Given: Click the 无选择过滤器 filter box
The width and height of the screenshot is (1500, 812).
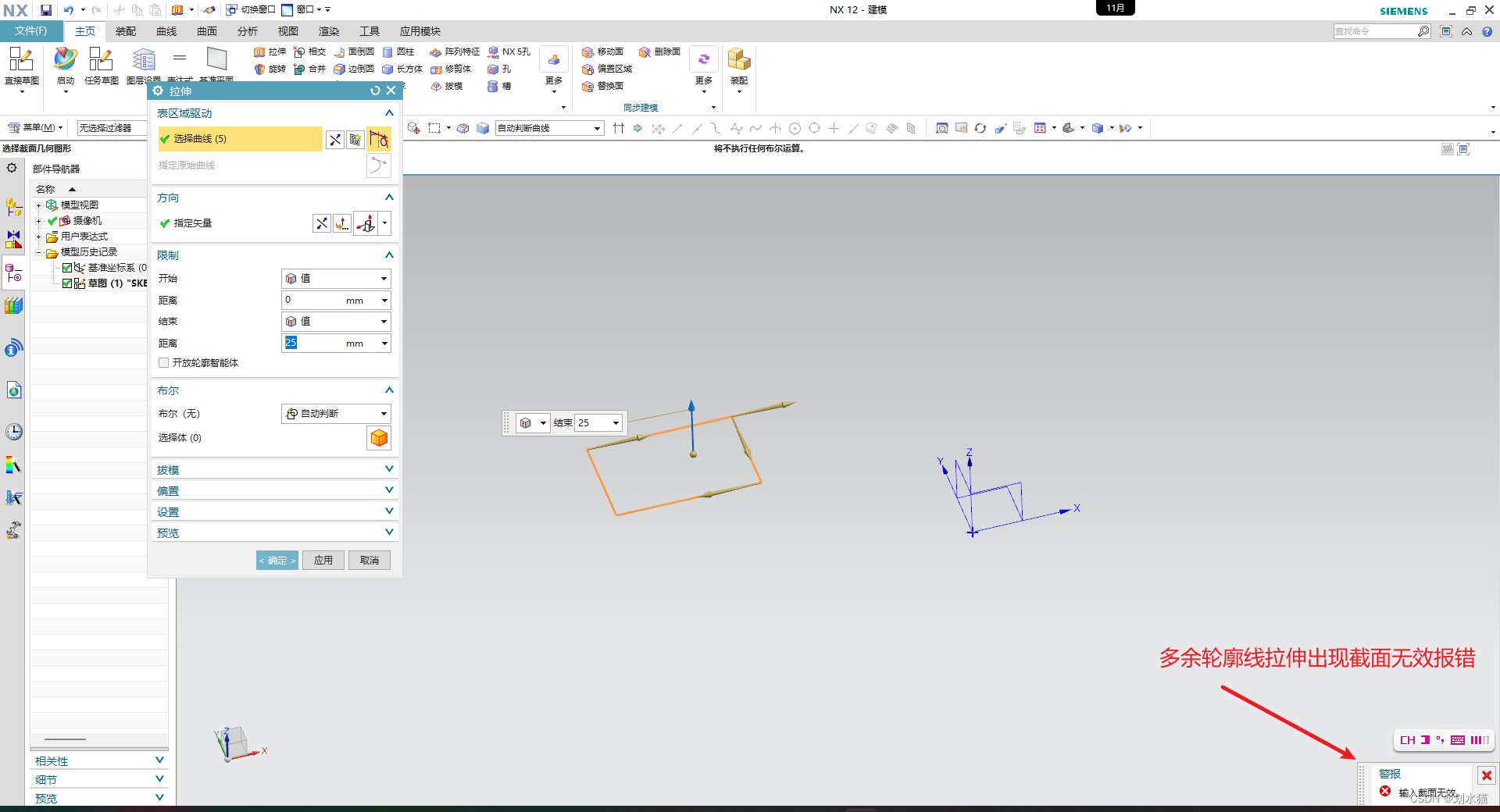Looking at the screenshot, I should point(112,128).
